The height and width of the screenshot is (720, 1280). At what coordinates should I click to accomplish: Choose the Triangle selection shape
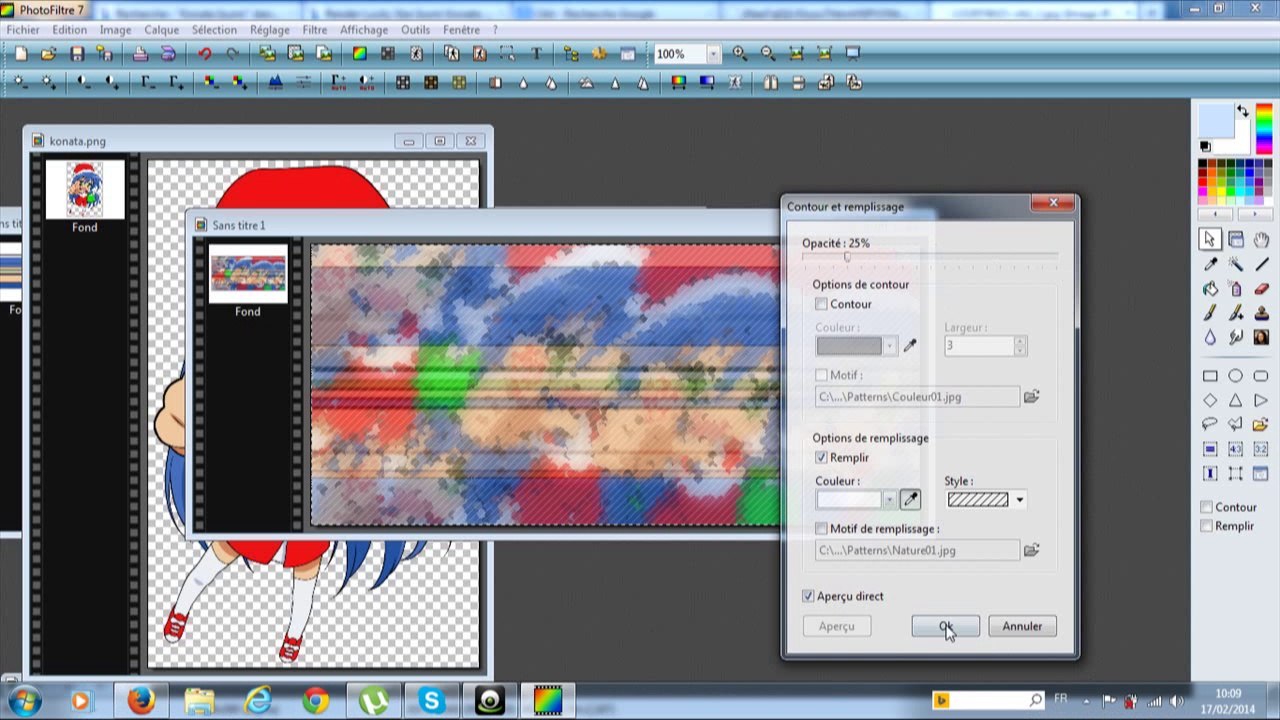[x=1235, y=400]
